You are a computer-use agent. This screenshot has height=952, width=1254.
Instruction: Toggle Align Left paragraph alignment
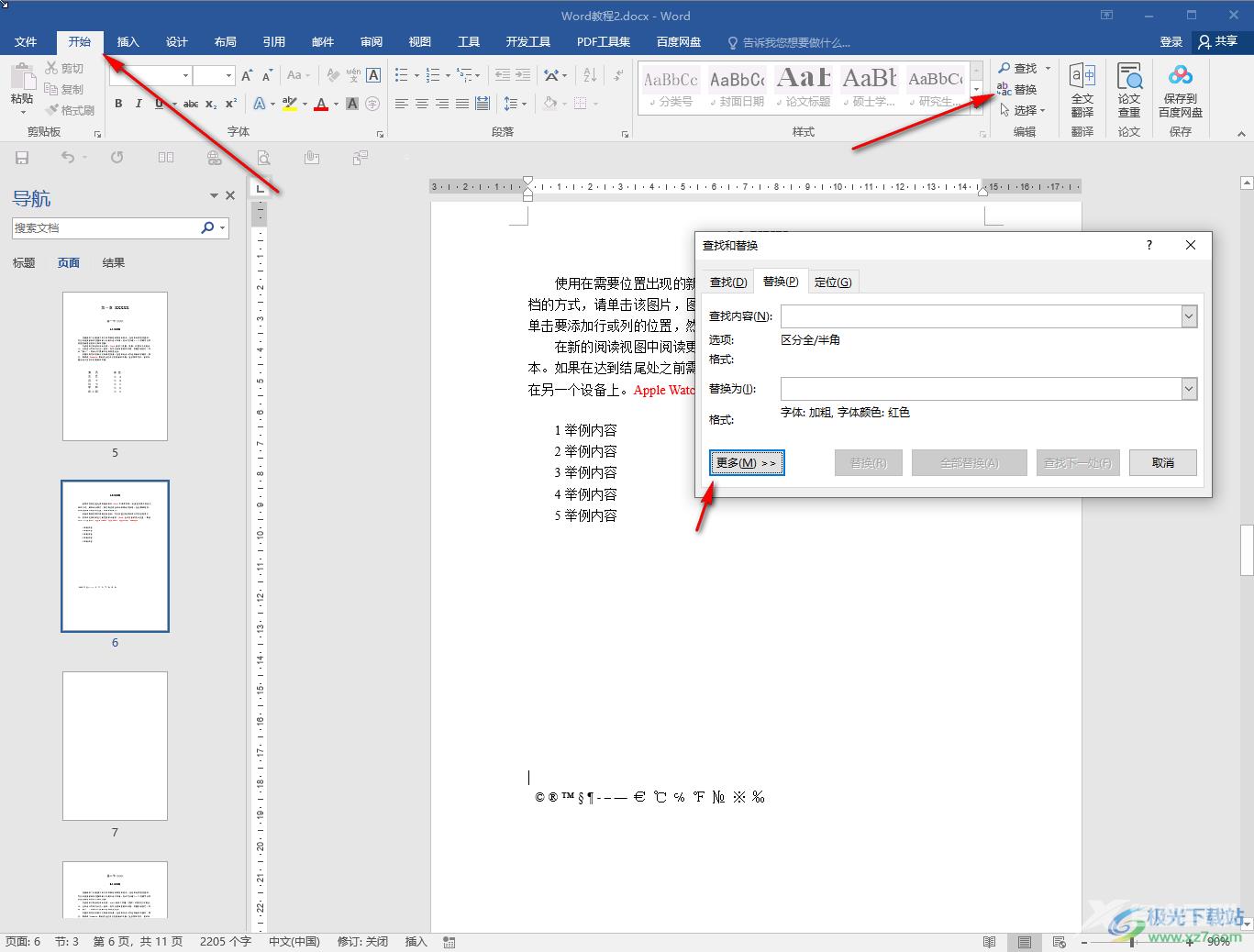[x=402, y=104]
